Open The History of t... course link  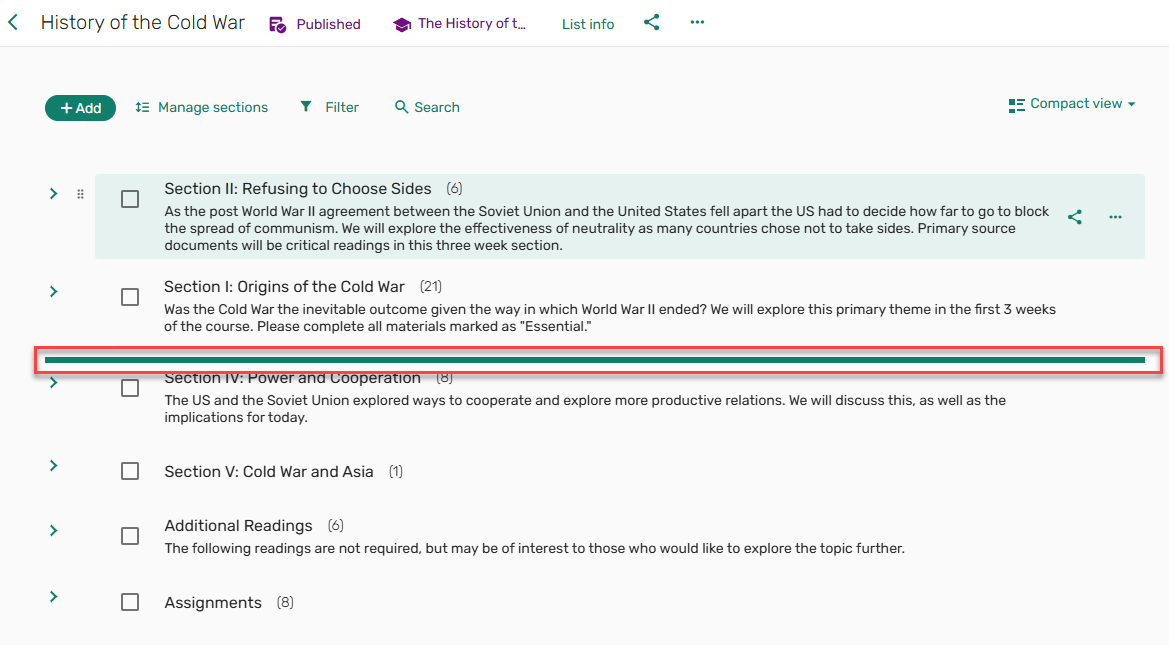click(x=471, y=24)
